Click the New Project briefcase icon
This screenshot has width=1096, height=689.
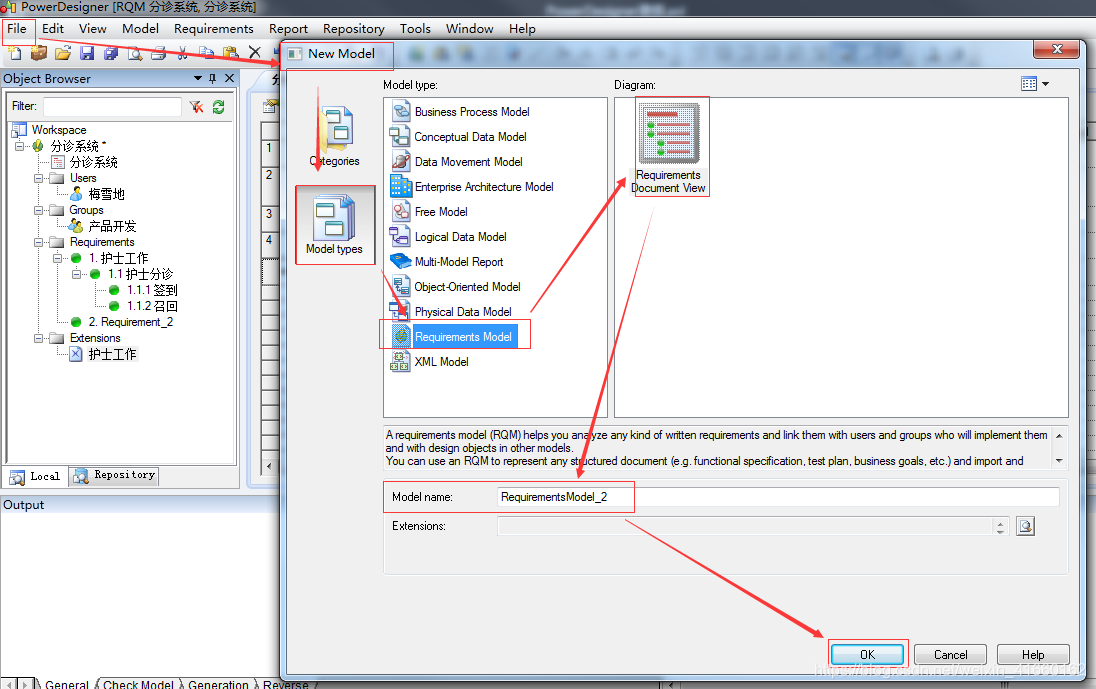(39, 53)
